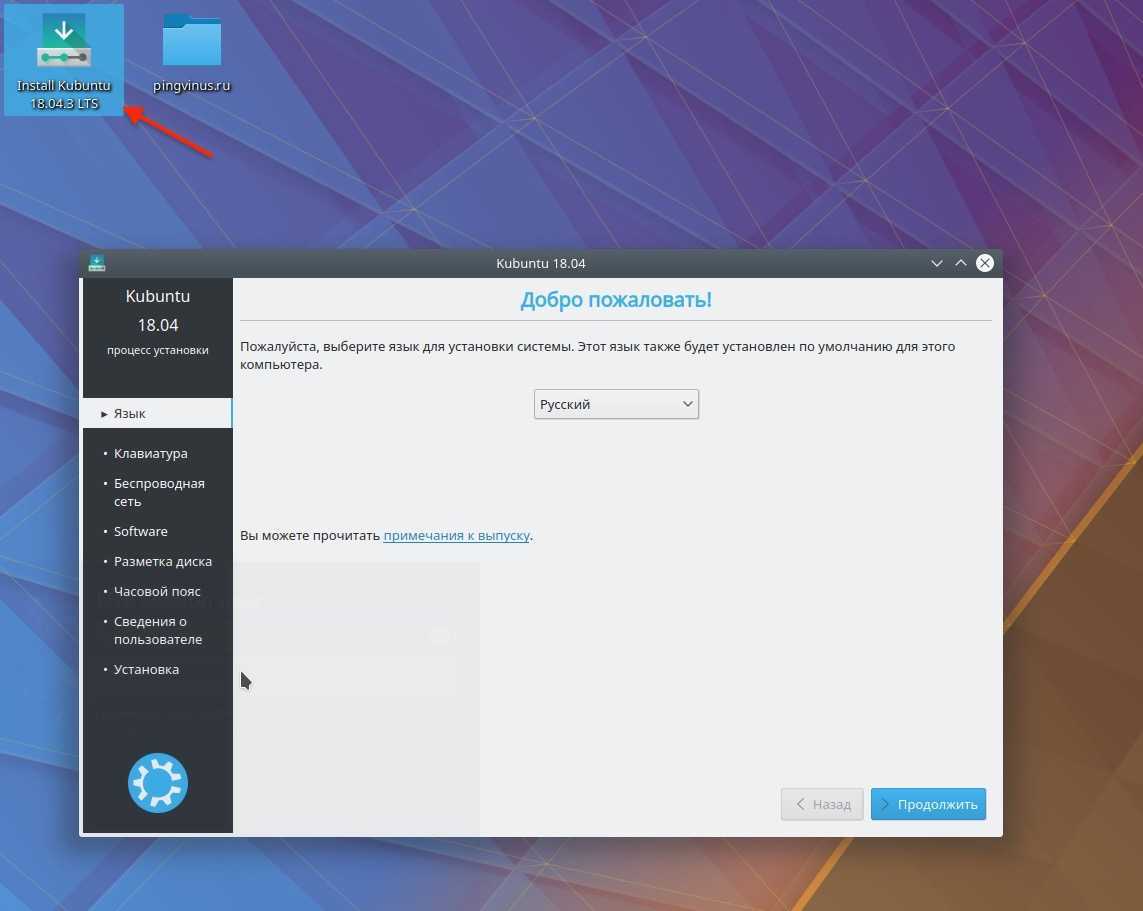The image size is (1143, 911).
Task: Close the Kubuntu installer window
Action: [x=985, y=263]
